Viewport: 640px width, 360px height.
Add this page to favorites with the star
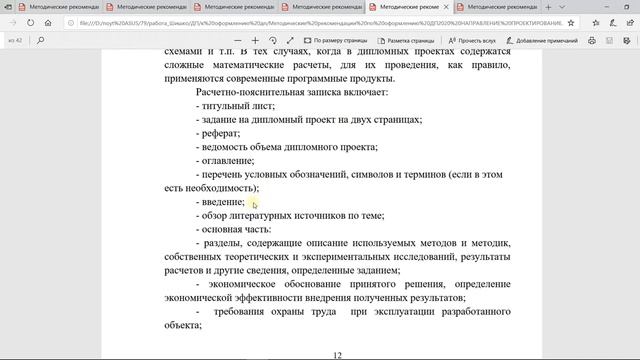[x=571, y=23]
